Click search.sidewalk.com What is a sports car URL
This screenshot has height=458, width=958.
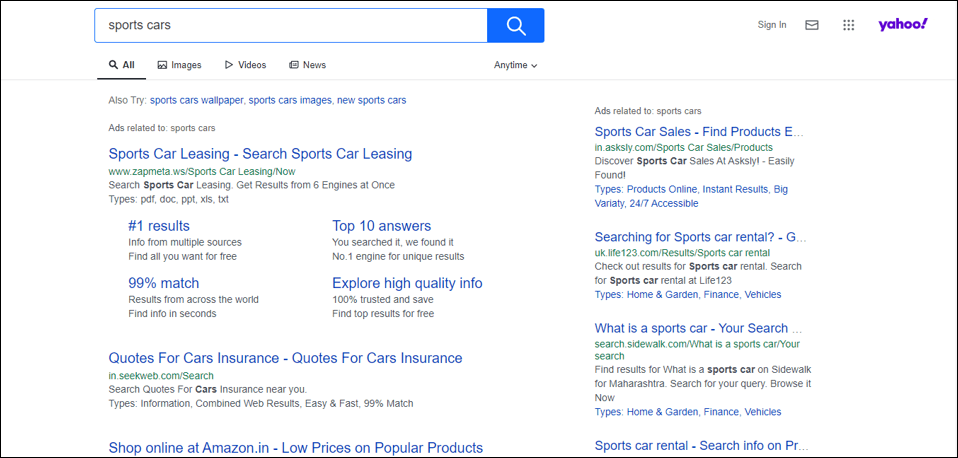[697, 350]
